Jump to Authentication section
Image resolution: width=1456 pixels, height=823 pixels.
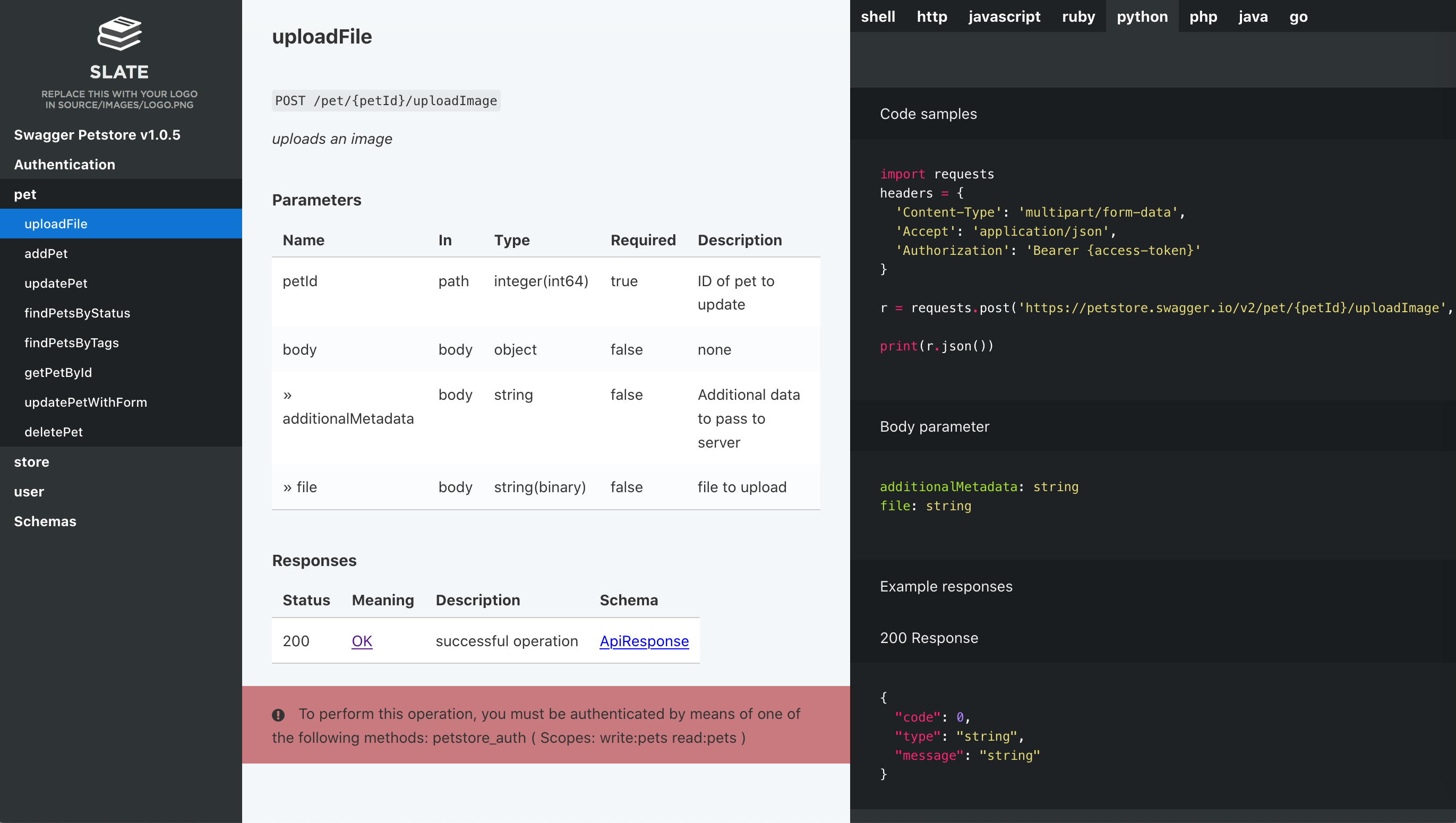(x=64, y=165)
